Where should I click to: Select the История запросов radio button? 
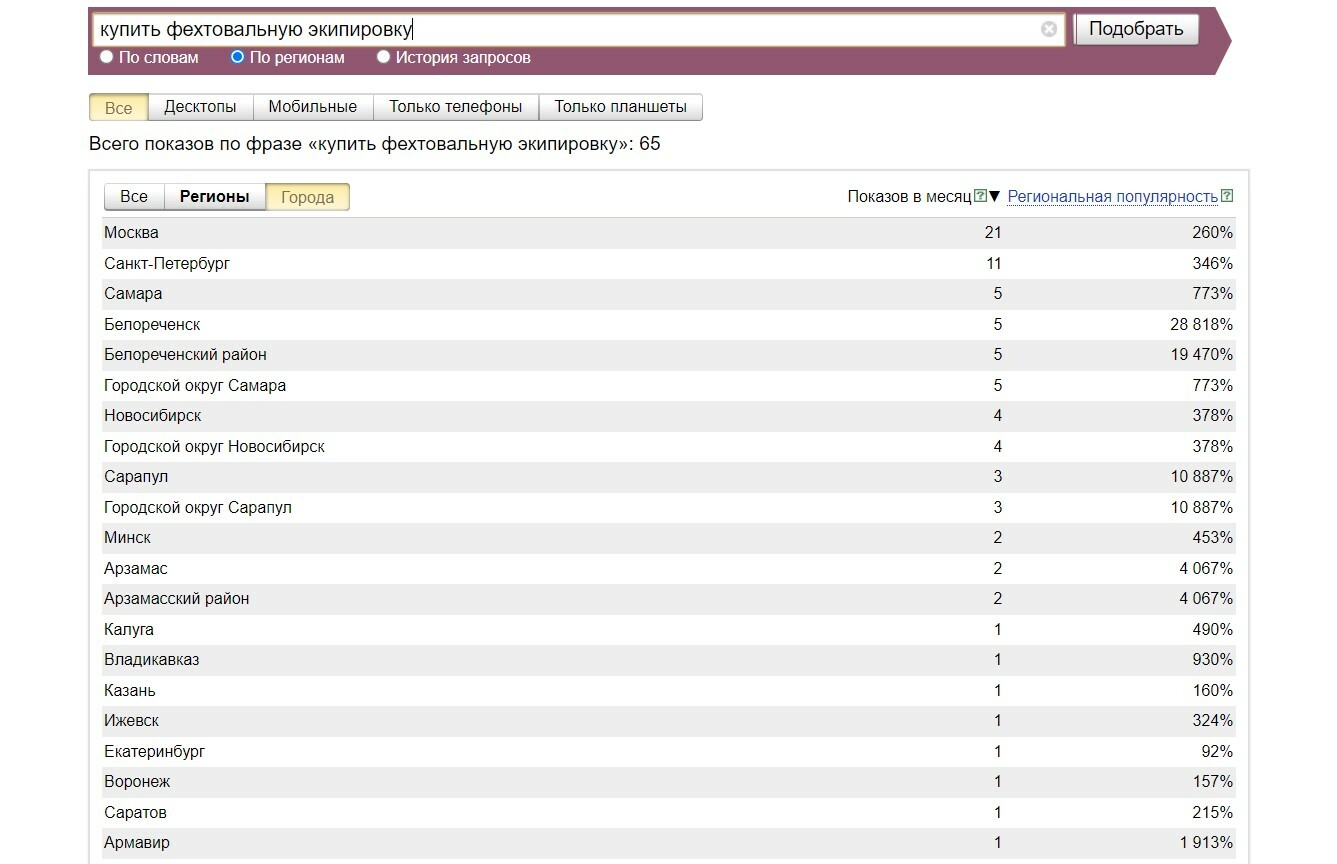coord(383,57)
